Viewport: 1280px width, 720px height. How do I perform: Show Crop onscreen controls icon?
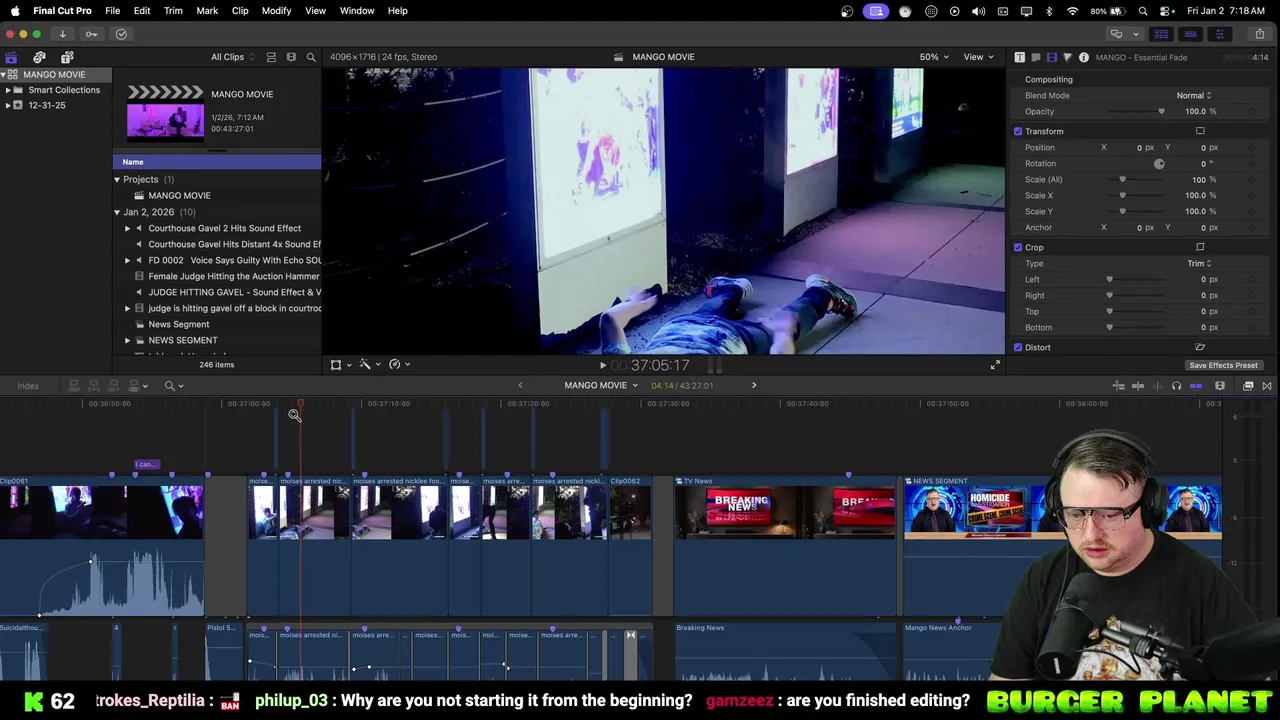tap(1200, 247)
